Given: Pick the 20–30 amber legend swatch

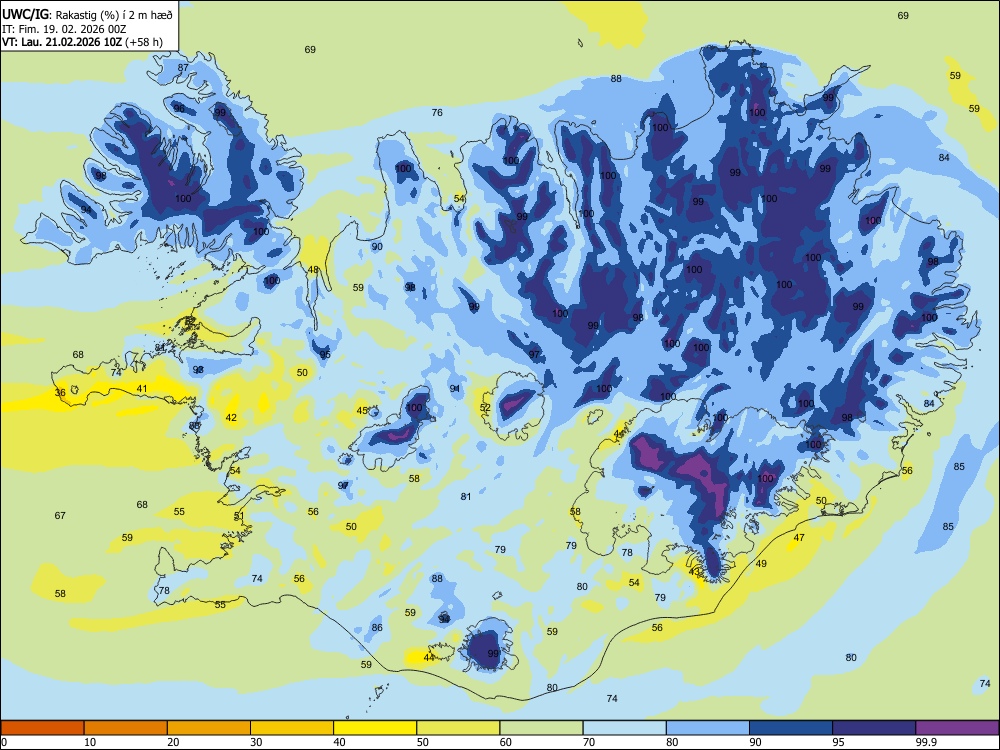Looking at the screenshot, I should tap(209, 728).
